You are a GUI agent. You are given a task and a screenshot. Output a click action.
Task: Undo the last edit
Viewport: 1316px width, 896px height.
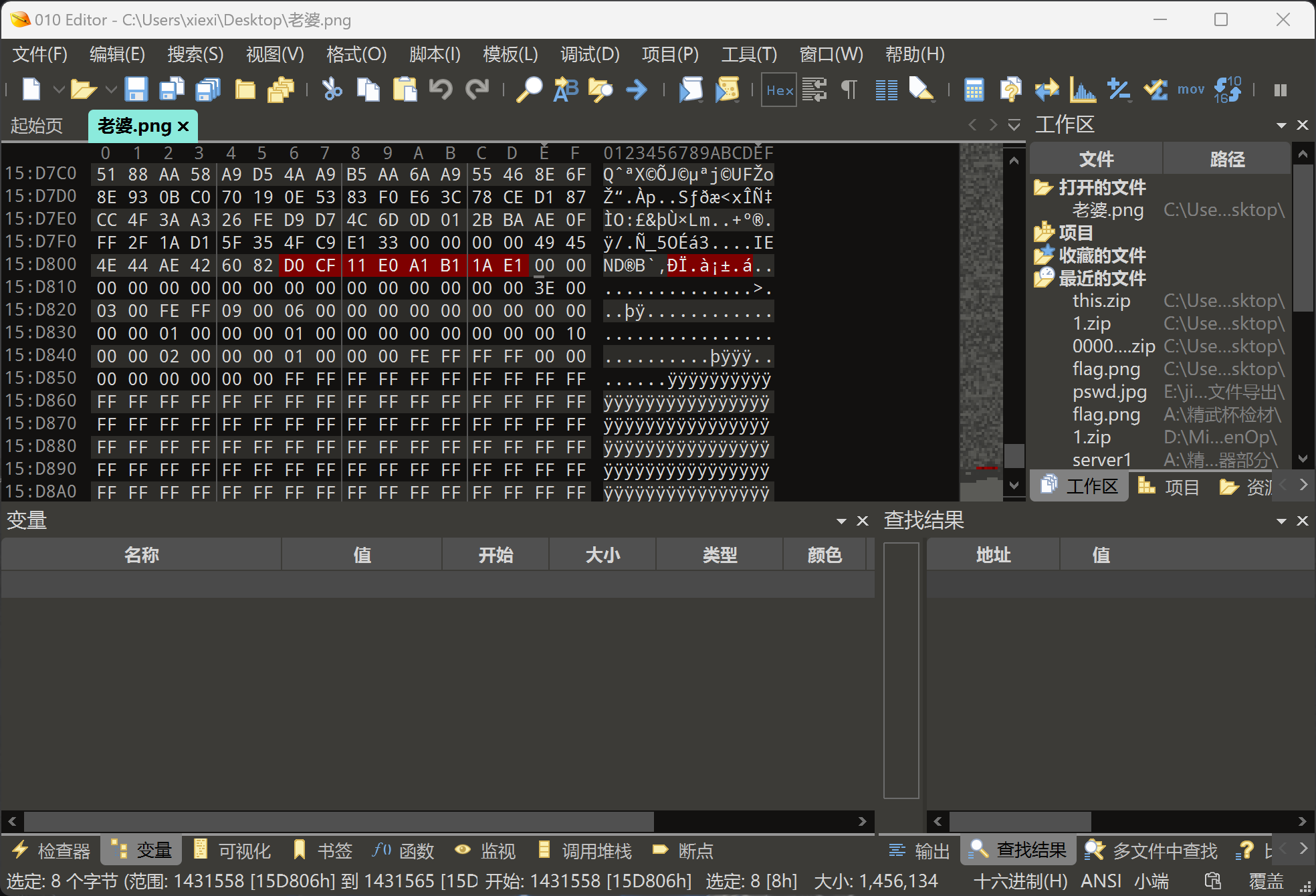coord(441,89)
